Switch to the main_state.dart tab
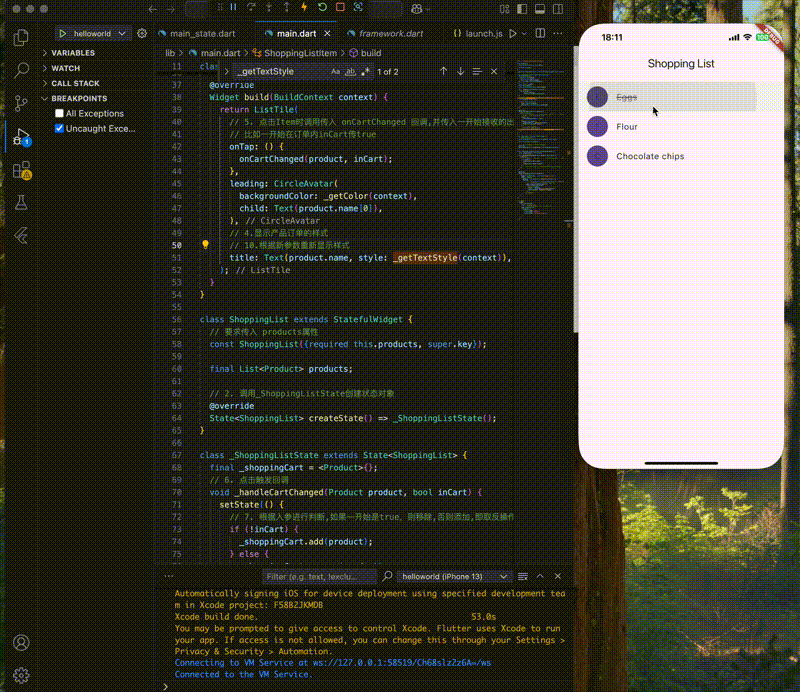Image resolution: width=800 pixels, height=692 pixels. (203, 34)
